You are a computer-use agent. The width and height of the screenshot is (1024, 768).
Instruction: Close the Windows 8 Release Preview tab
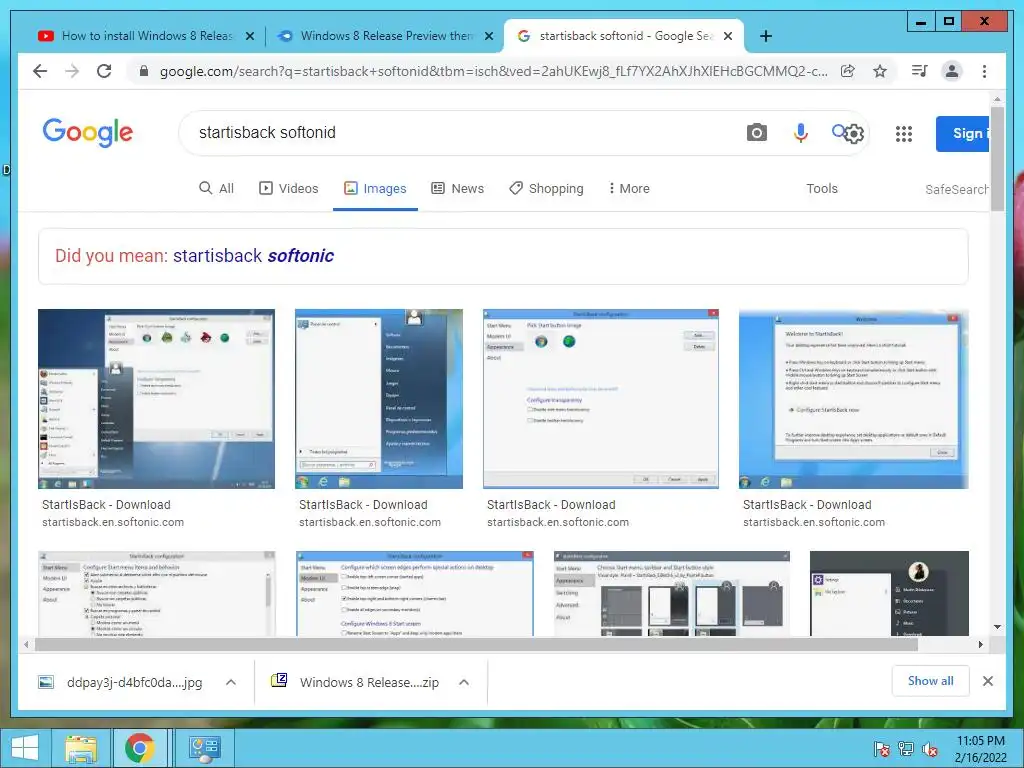(x=488, y=36)
